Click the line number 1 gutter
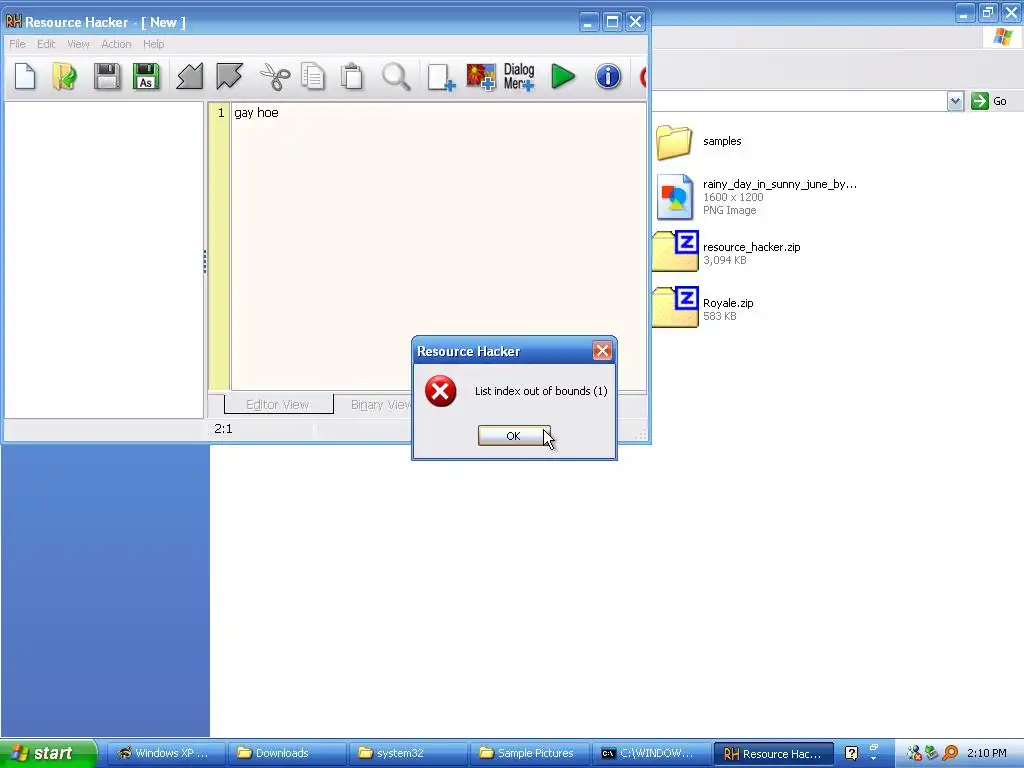The height and width of the screenshot is (768, 1024). point(220,112)
